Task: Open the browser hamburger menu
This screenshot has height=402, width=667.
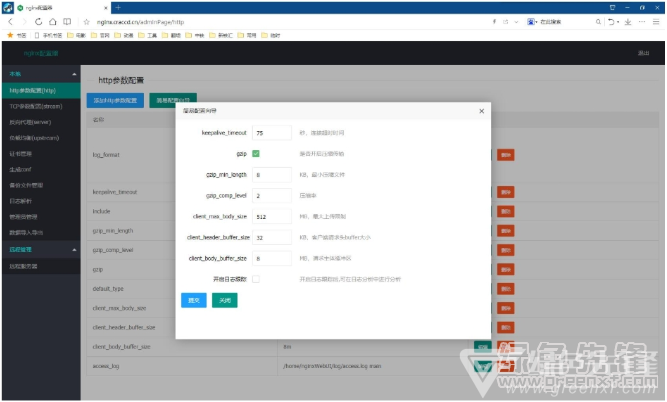Action: click(656, 22)
